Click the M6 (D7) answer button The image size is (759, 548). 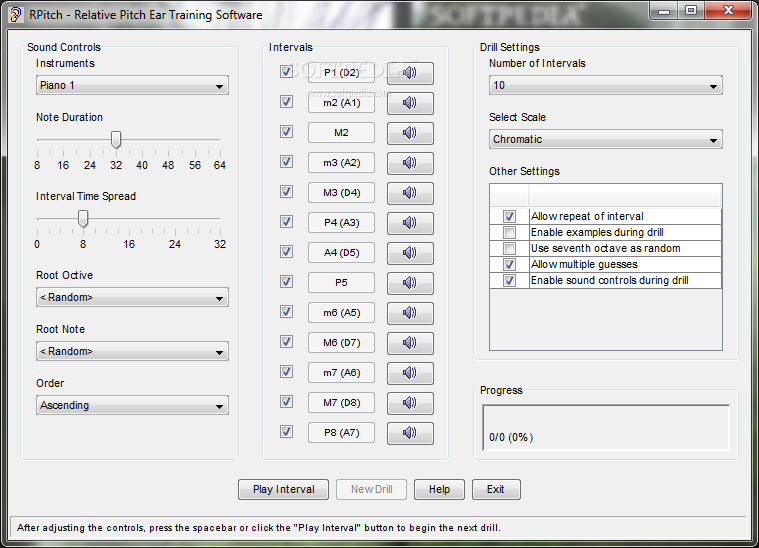point(341,343)
